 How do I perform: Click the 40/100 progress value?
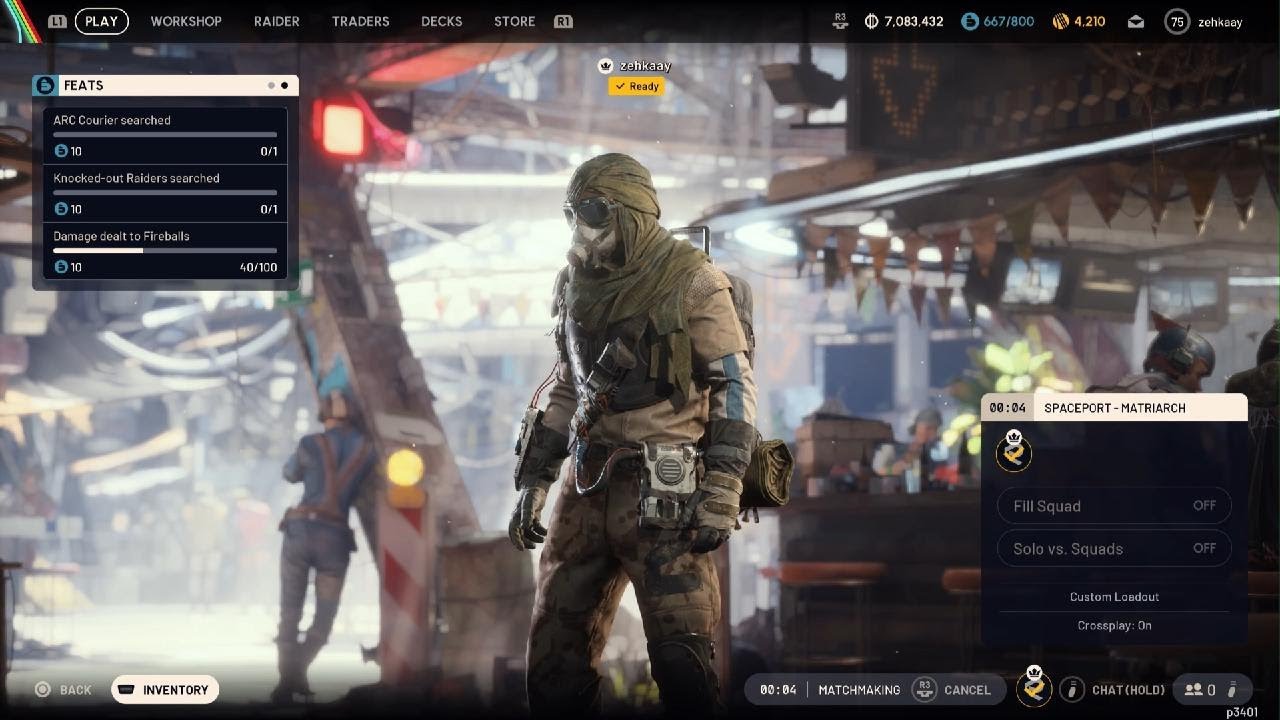click(258, 268)
